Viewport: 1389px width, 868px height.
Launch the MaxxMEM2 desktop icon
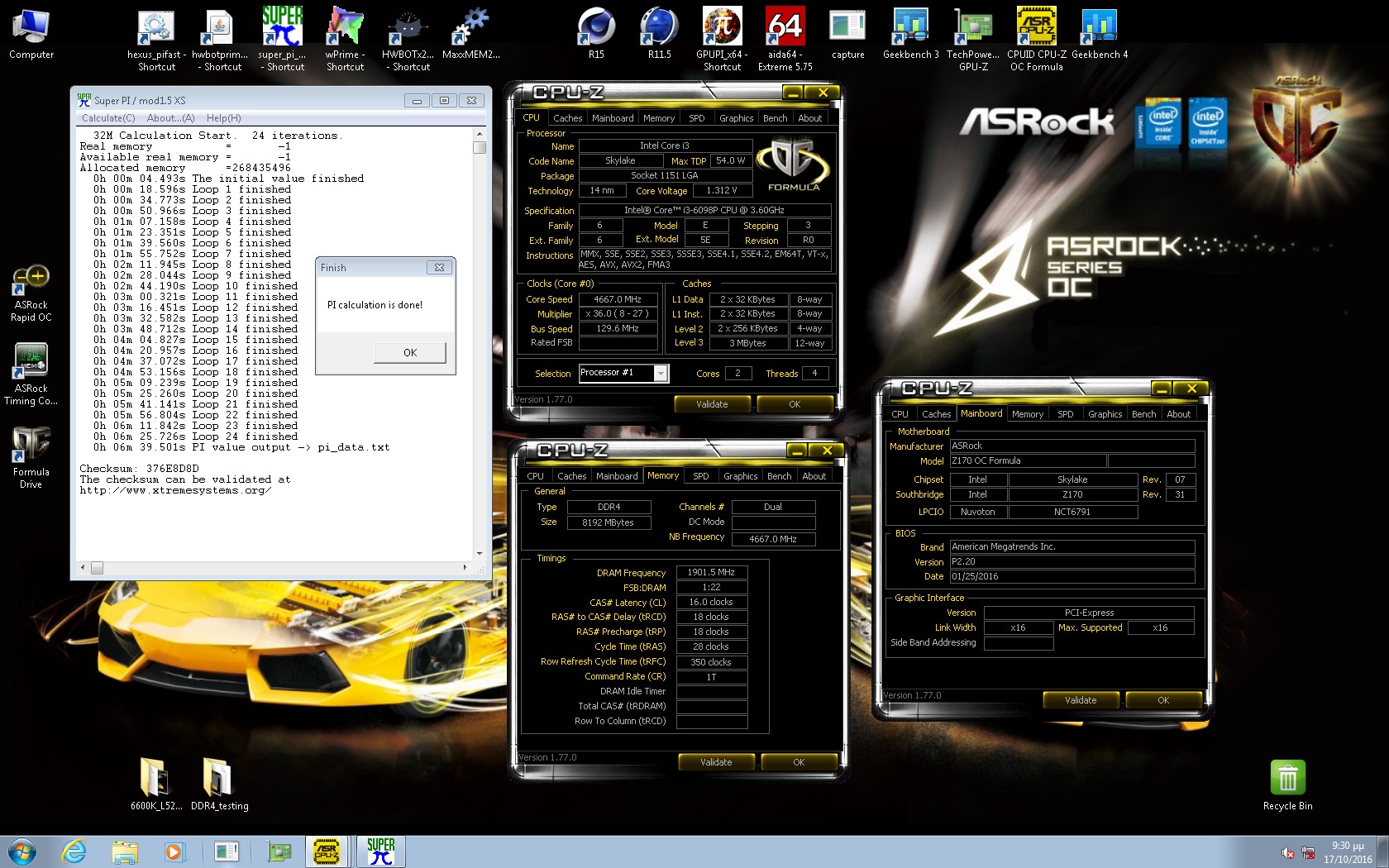[471, 35]
